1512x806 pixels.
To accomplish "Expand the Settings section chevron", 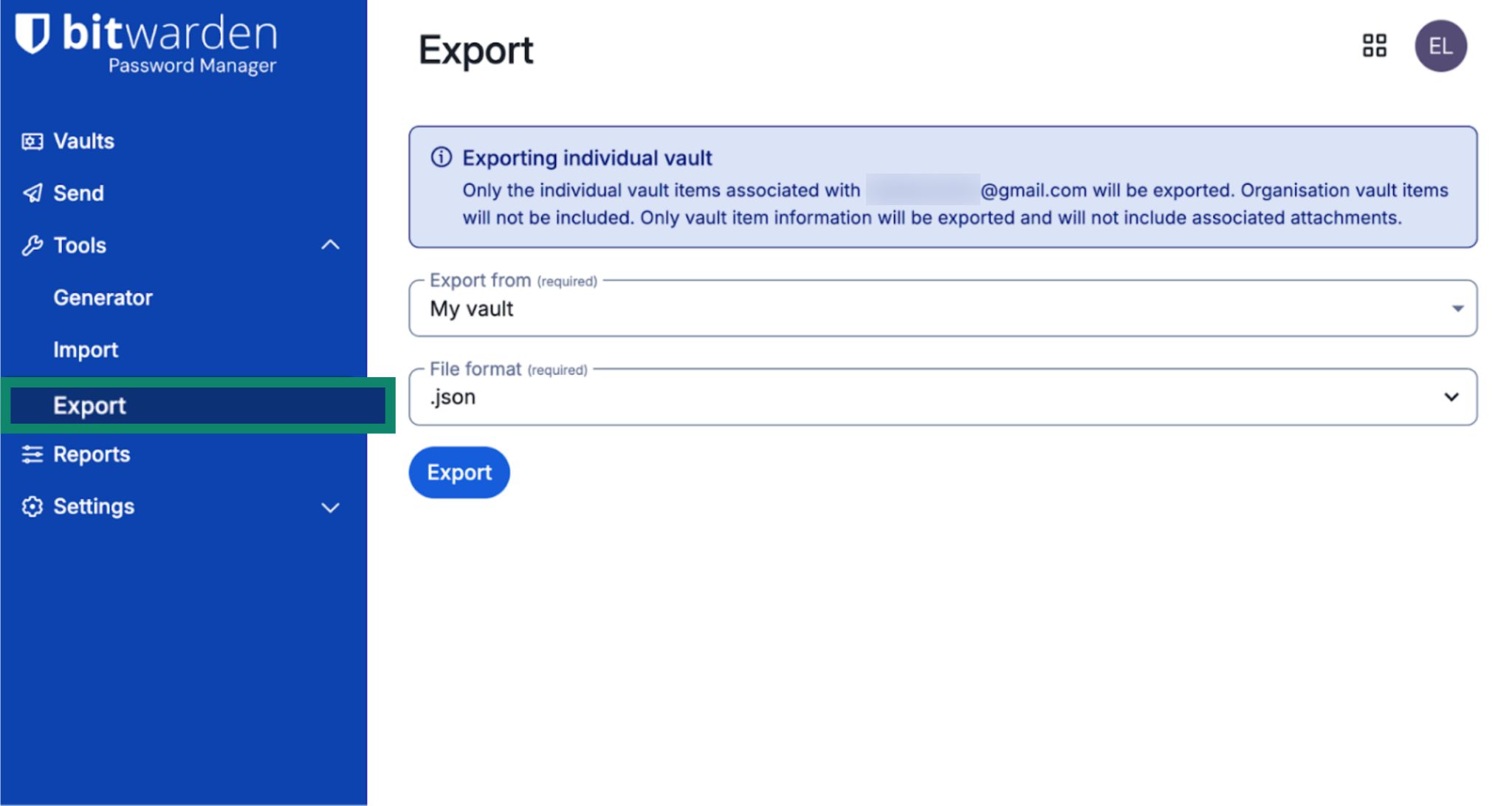I will tap(331, 508).
